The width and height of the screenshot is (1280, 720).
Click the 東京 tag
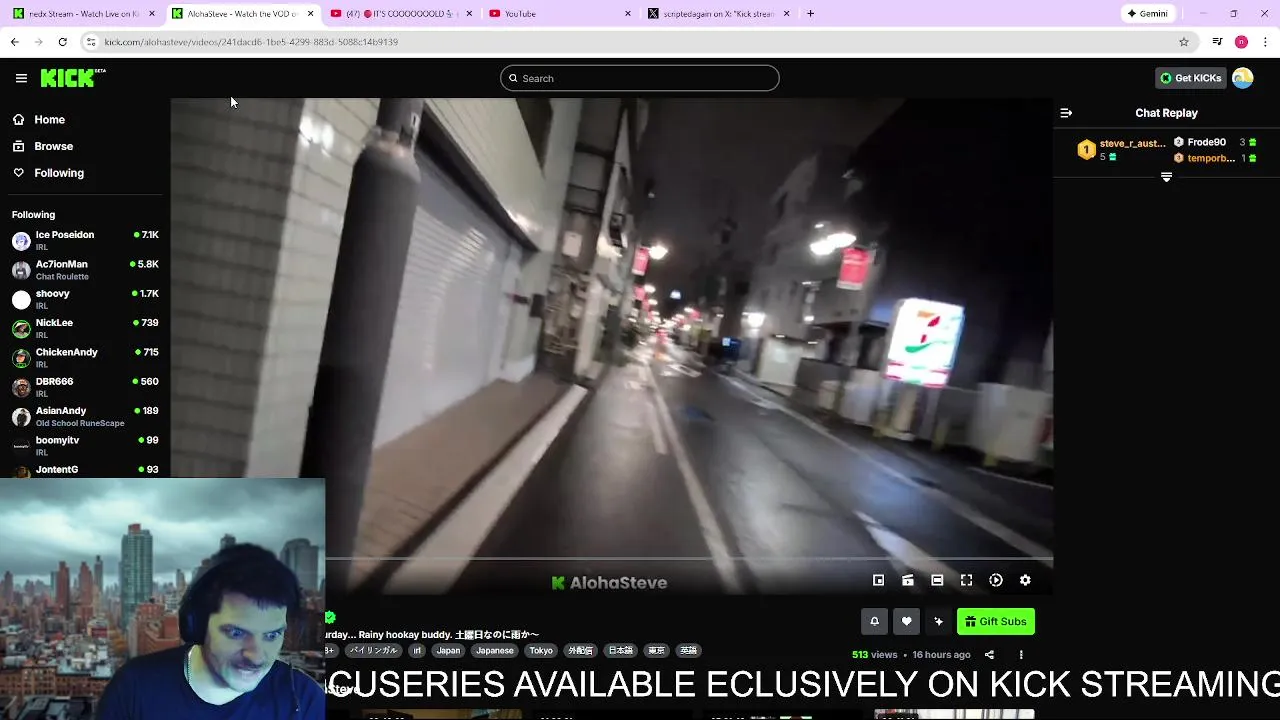[656, 650]
